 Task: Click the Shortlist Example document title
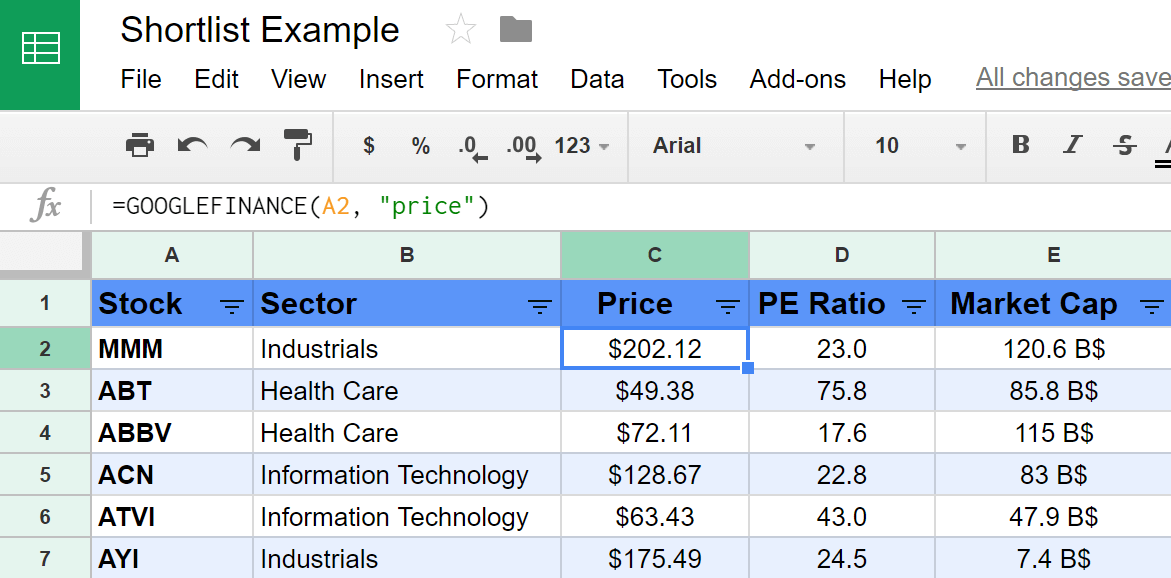pos(260,31)
